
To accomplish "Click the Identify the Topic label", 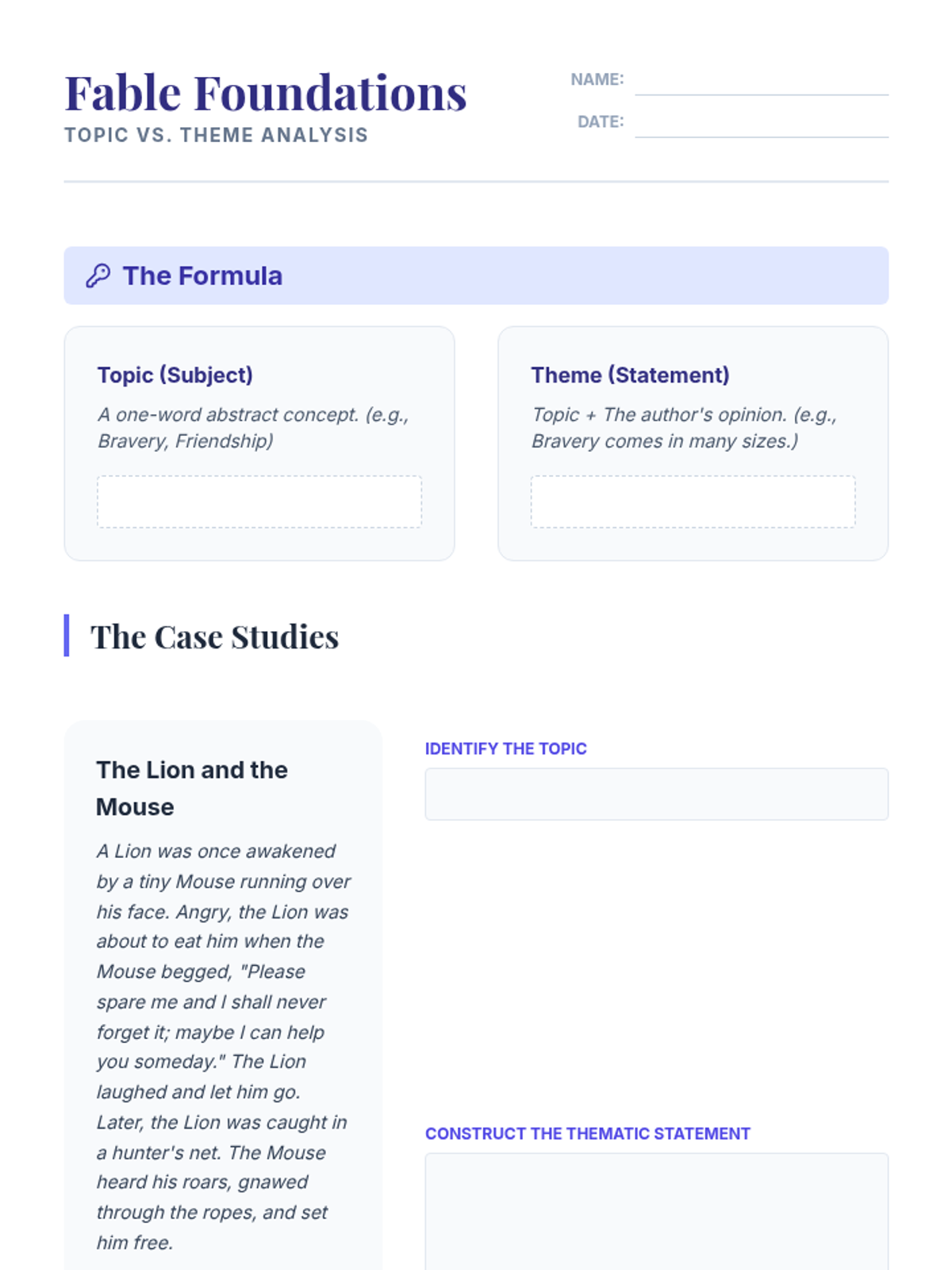I will tap(505, 749).
